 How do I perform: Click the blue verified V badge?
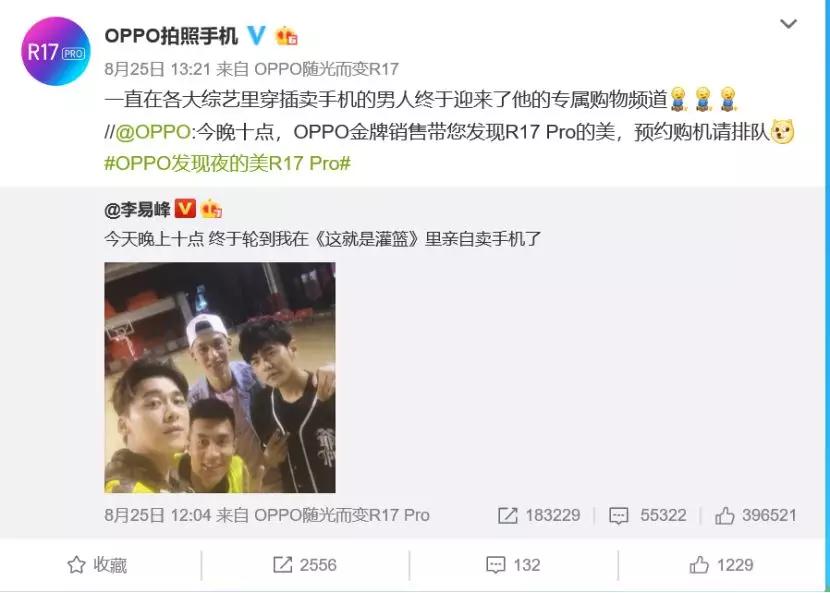pyautogui.click(x=257, y=35)
